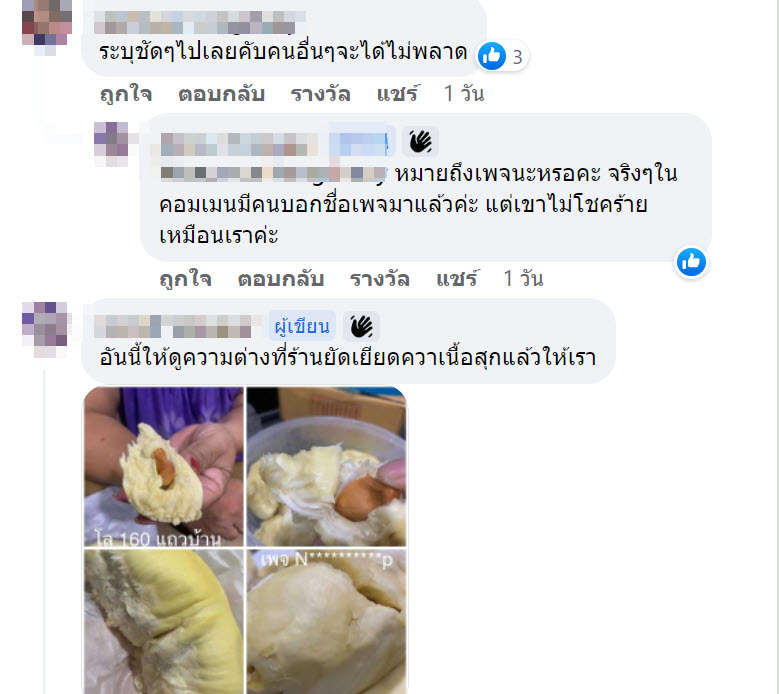Click แชร์ under the reply comment
779x694 pixels.
pos(457,279)
